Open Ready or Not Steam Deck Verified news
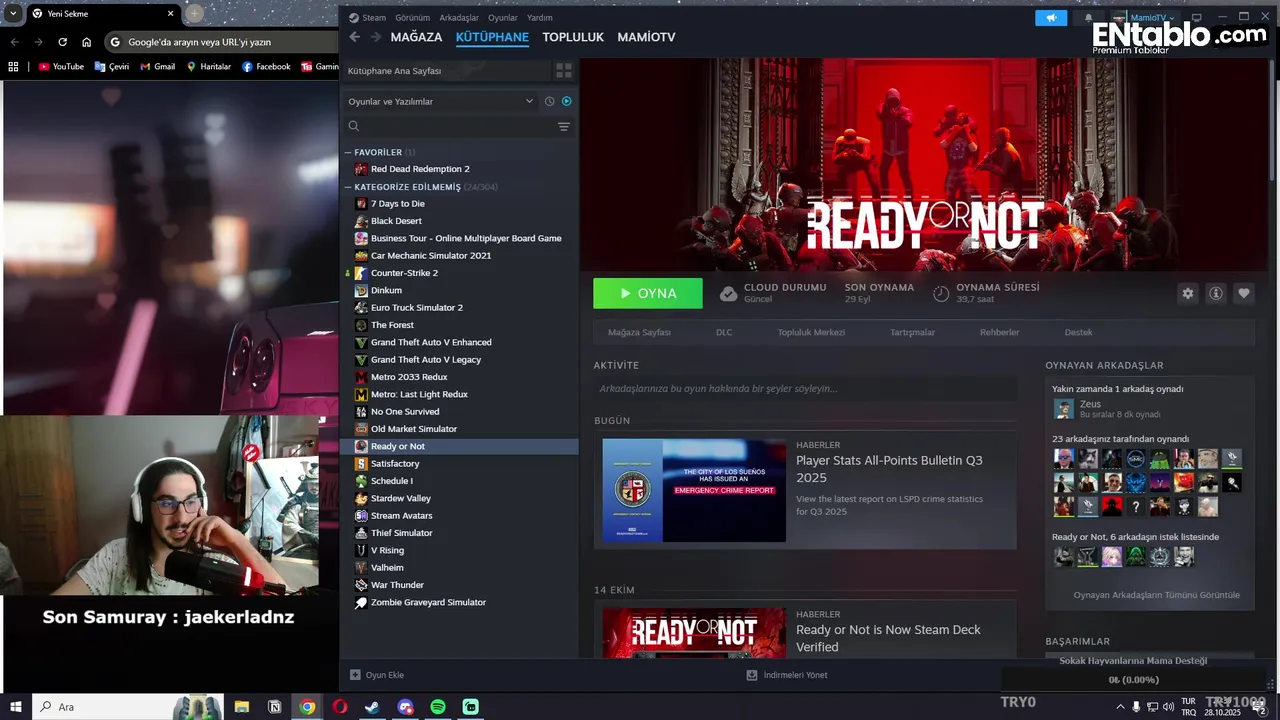 click(x=888, y=638)
